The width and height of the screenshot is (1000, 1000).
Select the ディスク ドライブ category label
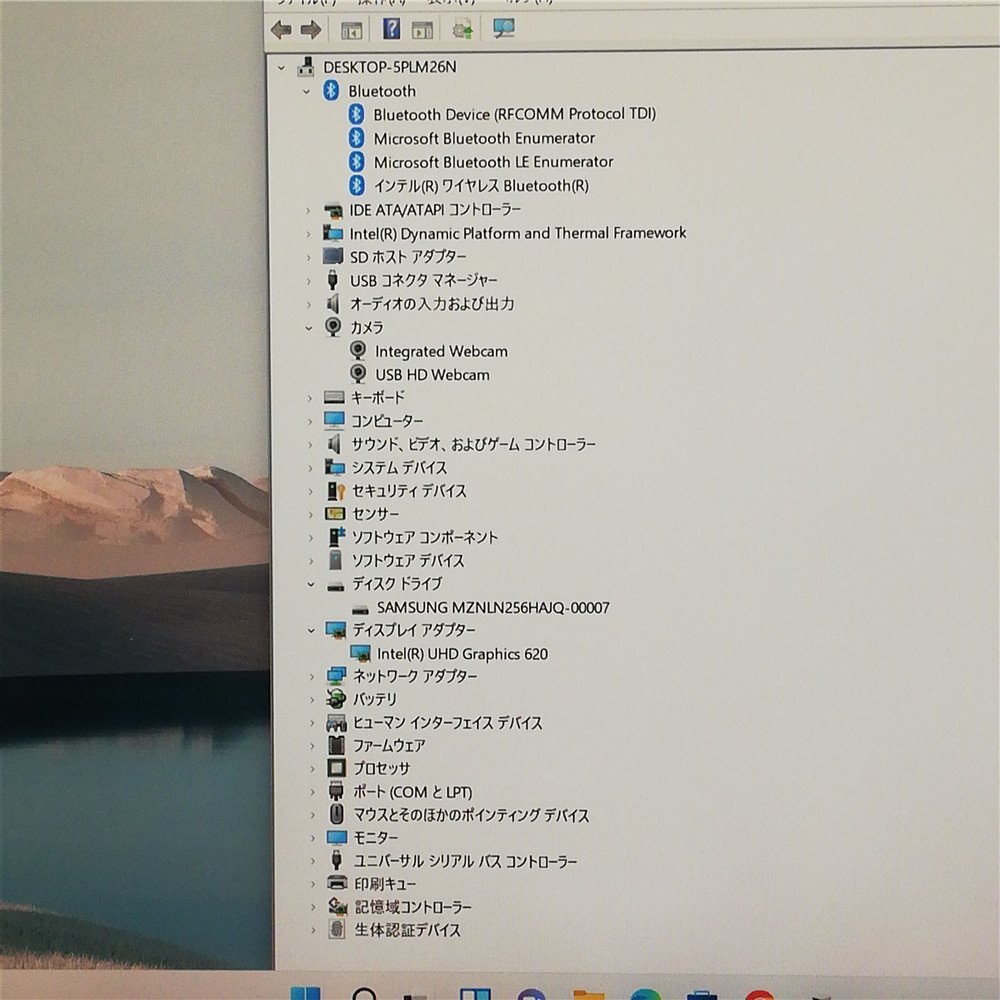[397, 584]
